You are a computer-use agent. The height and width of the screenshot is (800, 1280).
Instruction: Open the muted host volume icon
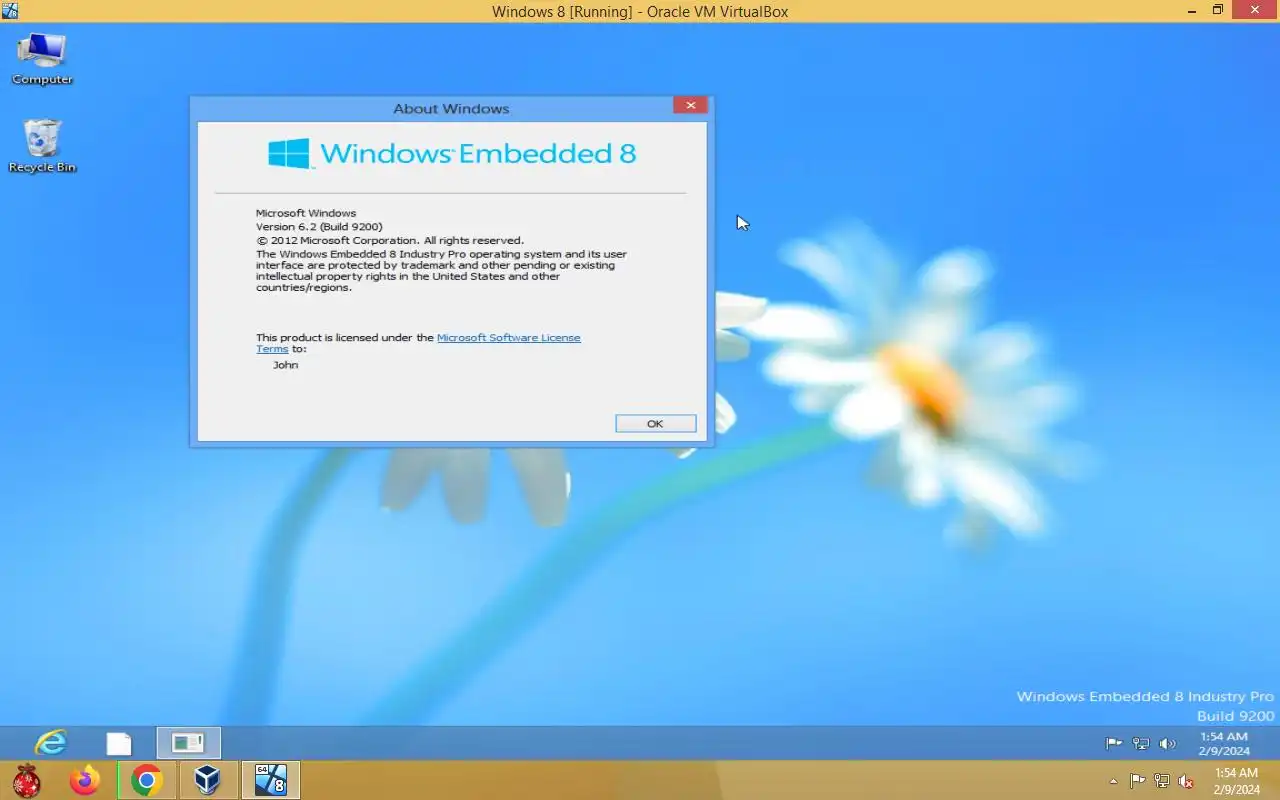tap(1186, 781)
